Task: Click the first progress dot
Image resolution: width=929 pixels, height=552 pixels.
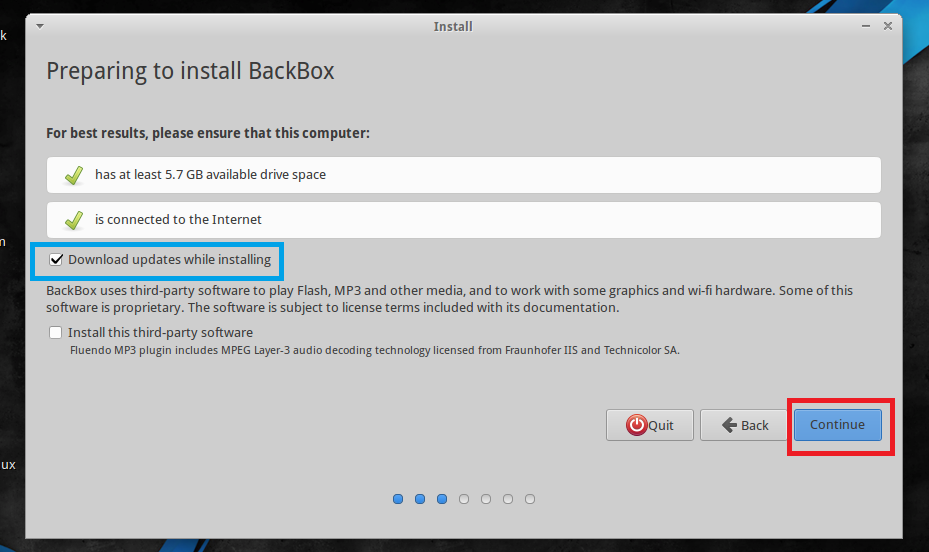Action: pyautogui.click(x=398, y=499)
